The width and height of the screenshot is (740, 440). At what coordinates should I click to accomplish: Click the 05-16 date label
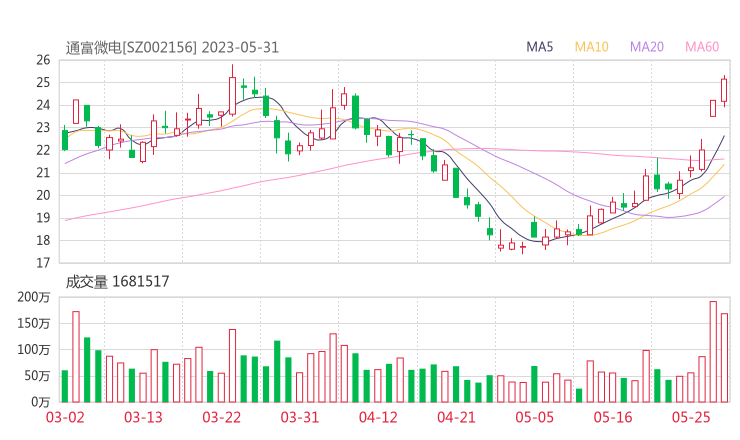(x=613, y=417)
